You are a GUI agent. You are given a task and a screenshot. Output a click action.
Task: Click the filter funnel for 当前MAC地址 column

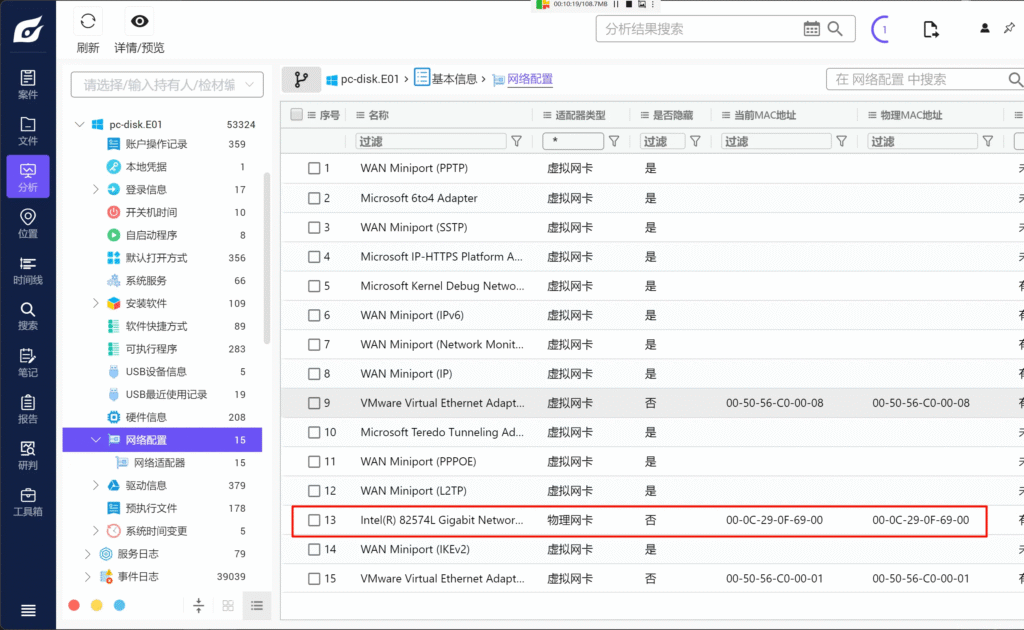pyautogui.click(x=842, y=141)
